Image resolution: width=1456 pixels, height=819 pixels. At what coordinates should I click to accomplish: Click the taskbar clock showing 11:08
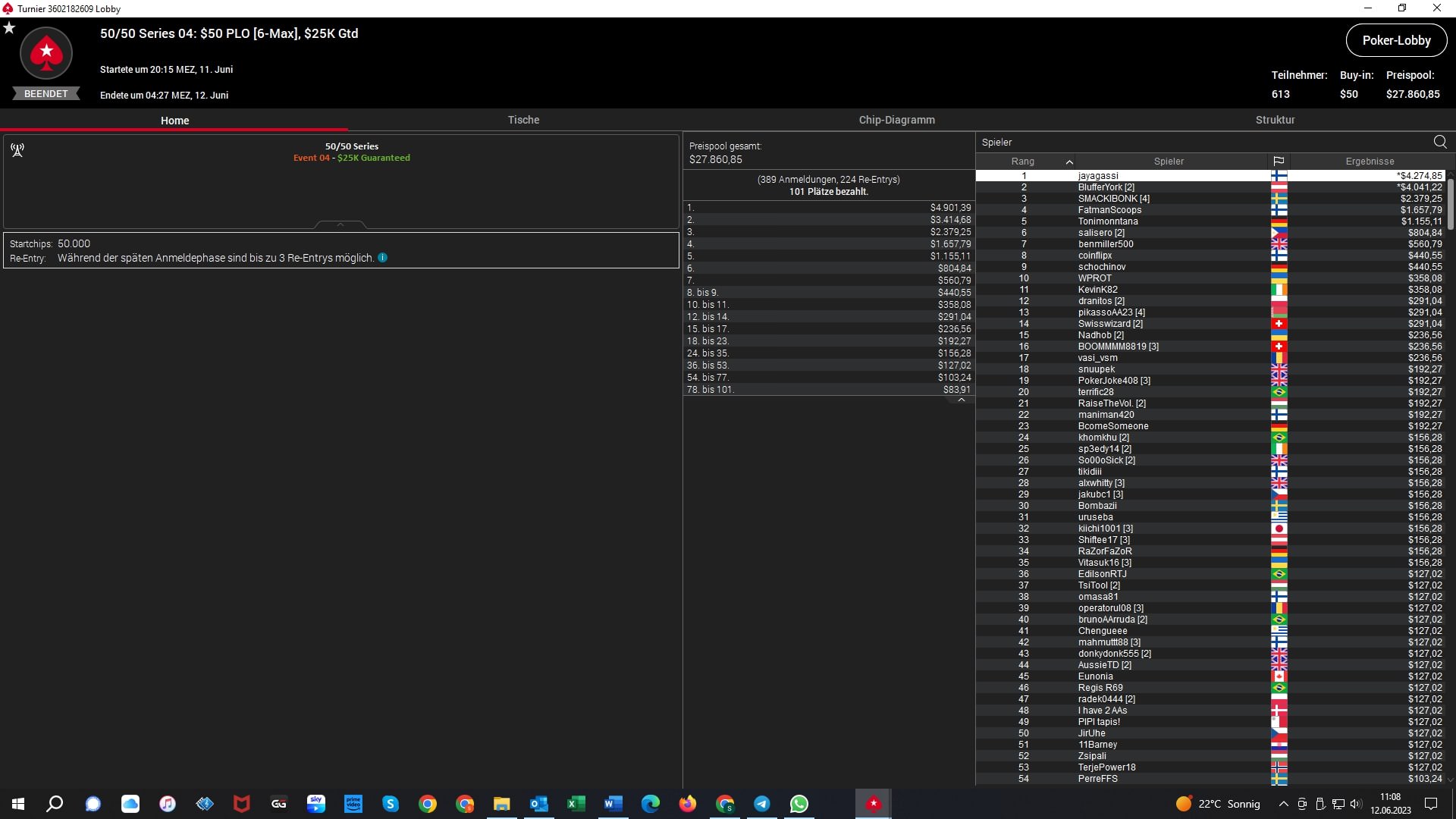(1390, 804)
